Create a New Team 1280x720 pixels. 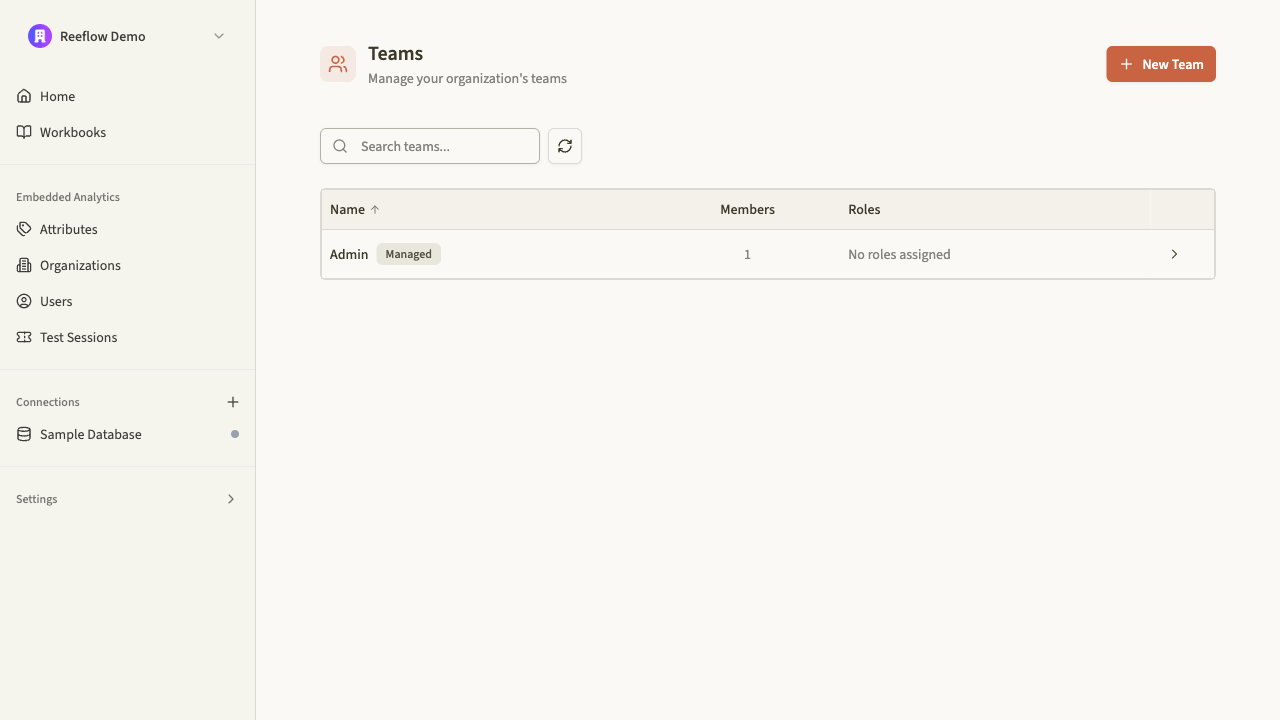pos(1160,64)
